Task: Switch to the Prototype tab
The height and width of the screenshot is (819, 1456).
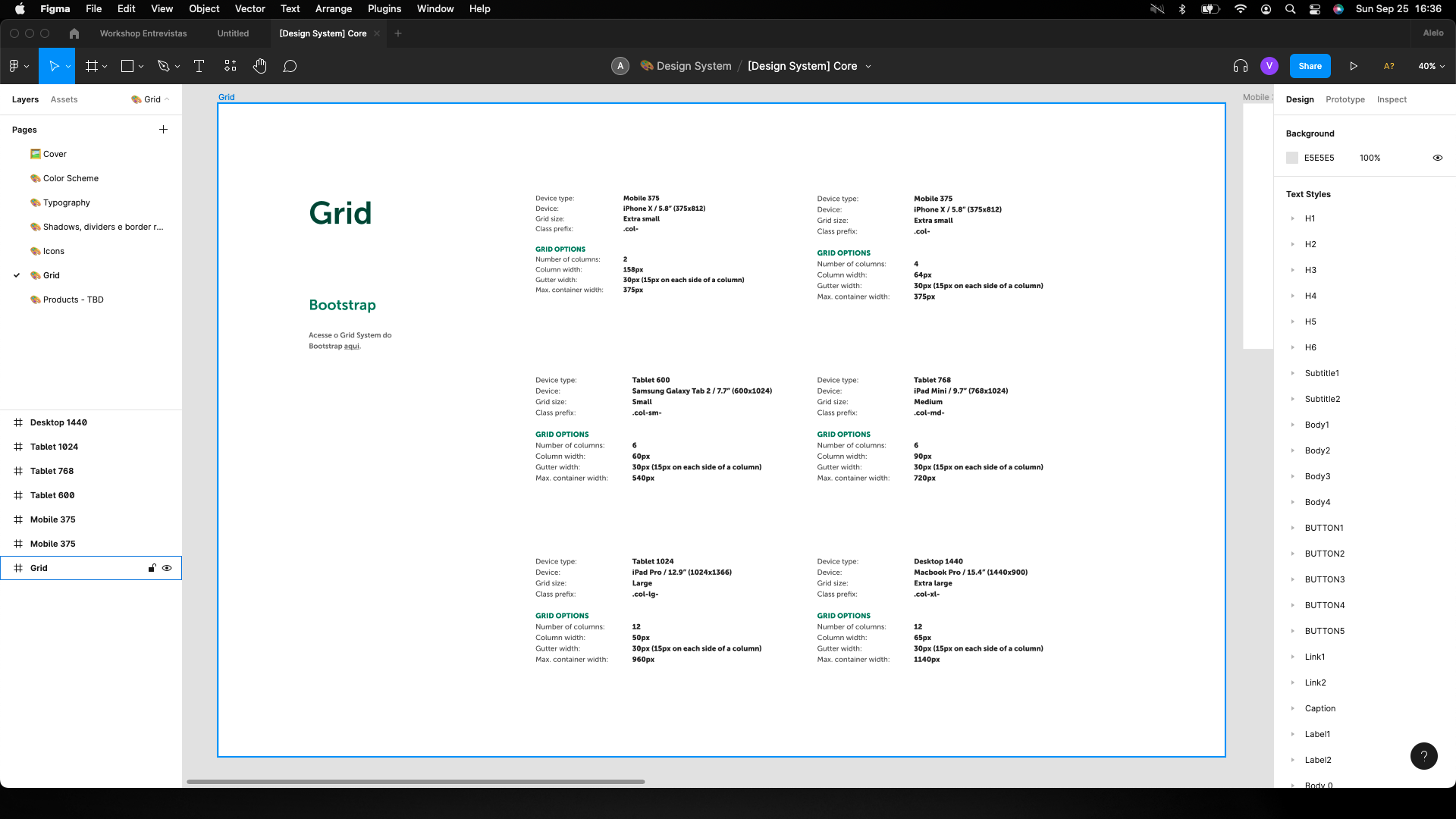Action: tap(1345, 99)
